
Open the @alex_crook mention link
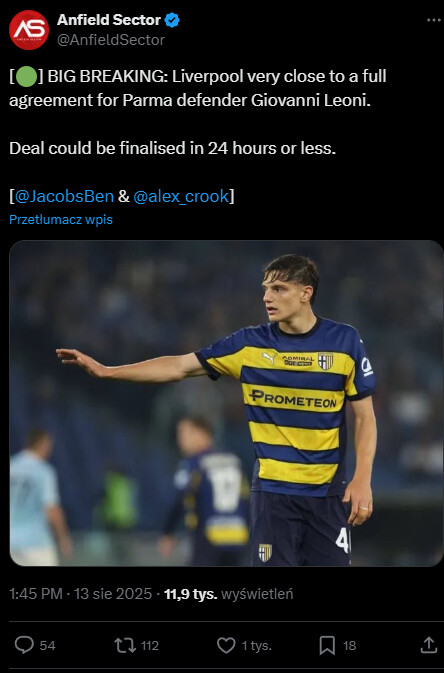[181, 196]
